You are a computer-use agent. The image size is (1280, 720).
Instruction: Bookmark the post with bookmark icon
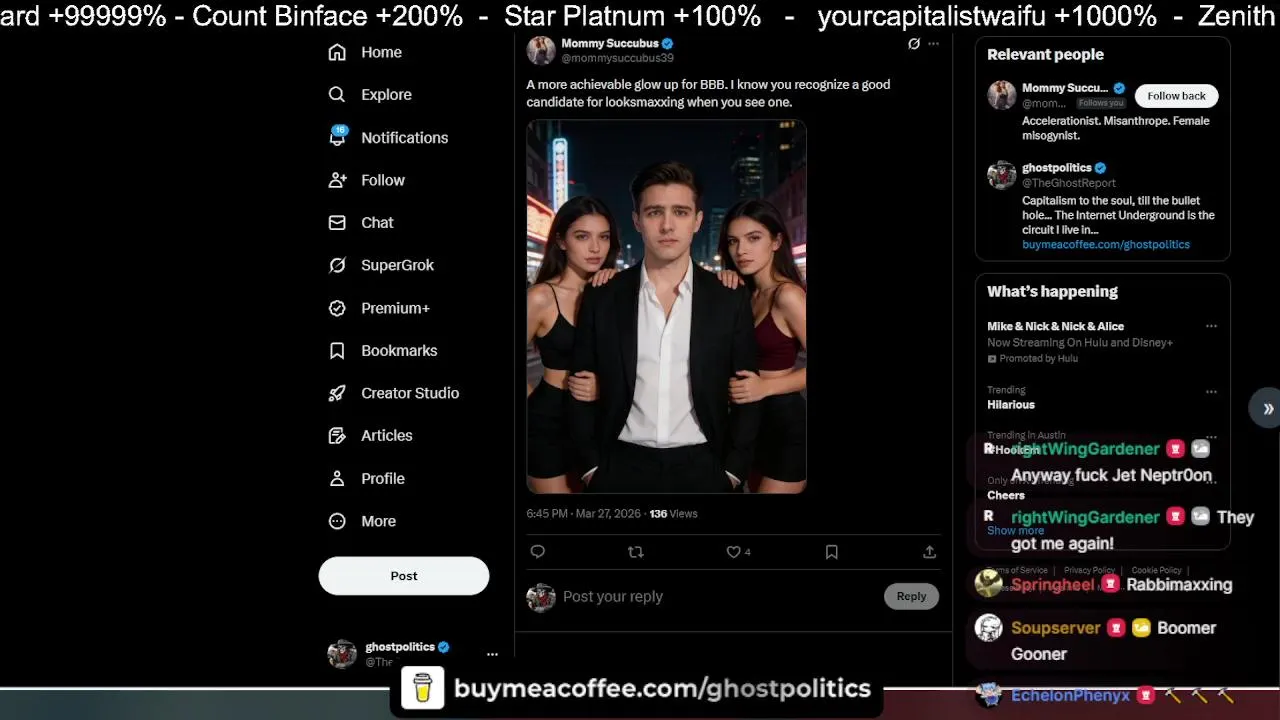click(x=831, y=552)
